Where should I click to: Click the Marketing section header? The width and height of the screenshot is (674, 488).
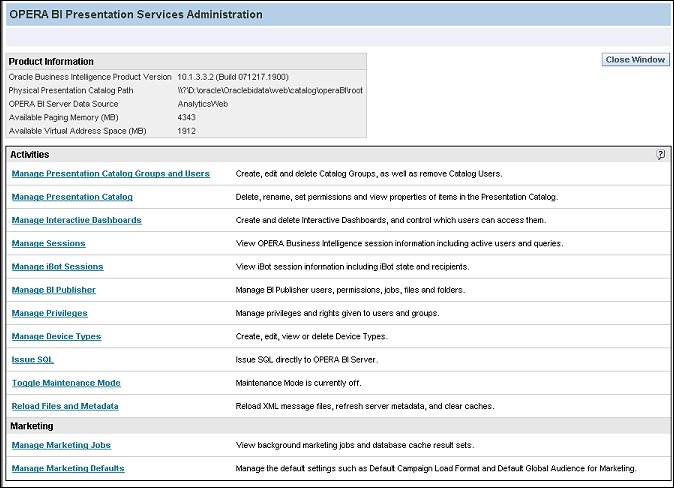click(31, 425)
